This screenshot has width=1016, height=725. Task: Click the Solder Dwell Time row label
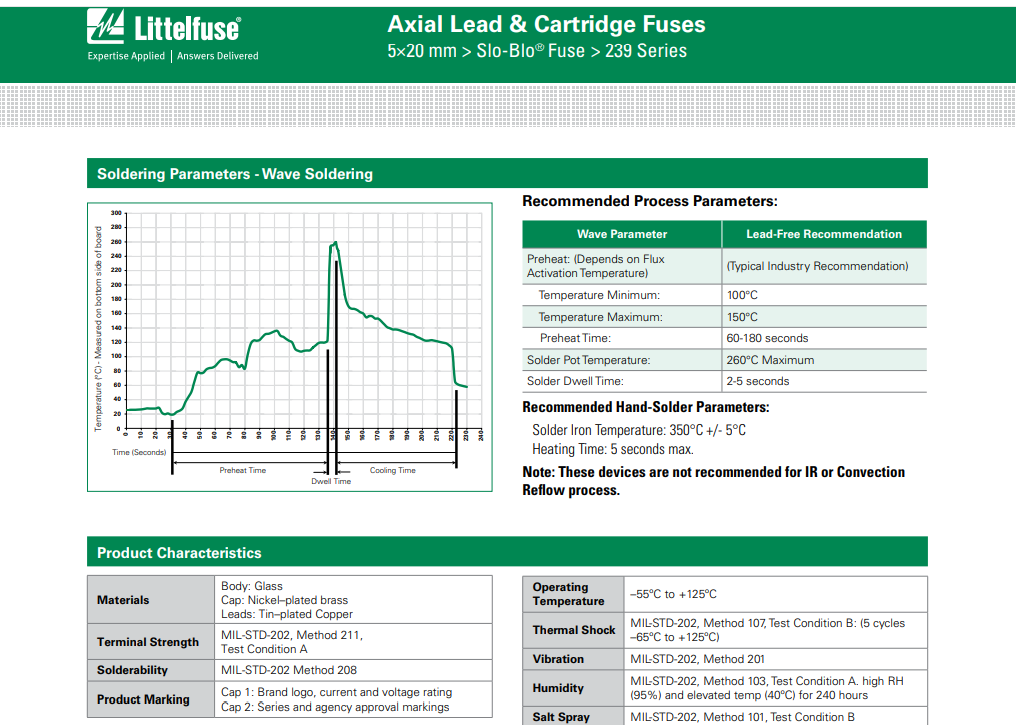tap(575, 381)
